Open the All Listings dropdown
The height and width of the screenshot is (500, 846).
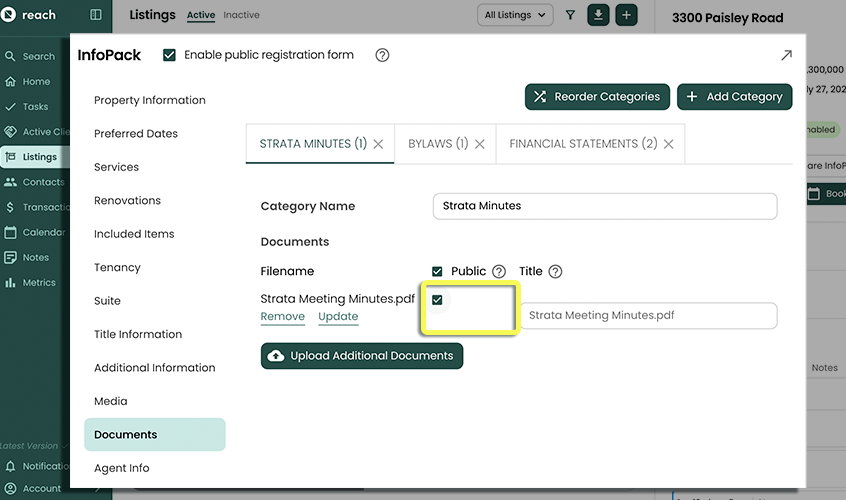[516, 15]
